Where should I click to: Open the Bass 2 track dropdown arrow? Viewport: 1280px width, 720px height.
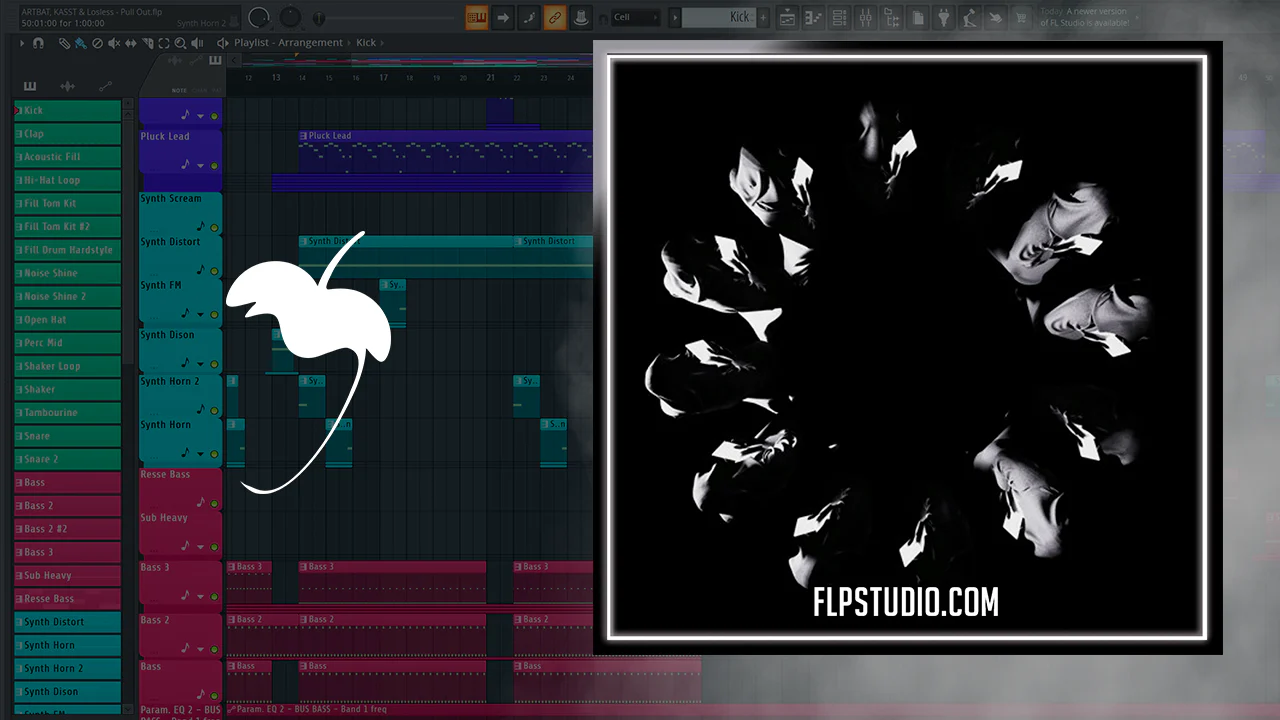tap(200, 650)
